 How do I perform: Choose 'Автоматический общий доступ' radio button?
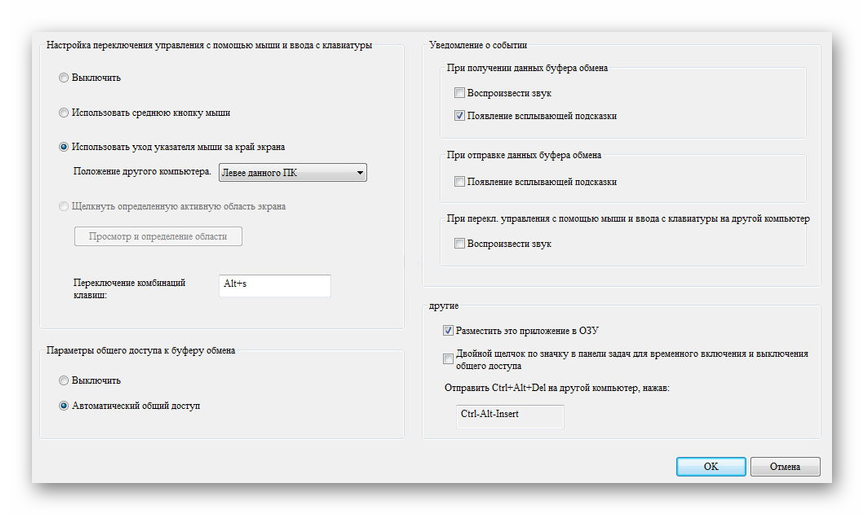65,406
